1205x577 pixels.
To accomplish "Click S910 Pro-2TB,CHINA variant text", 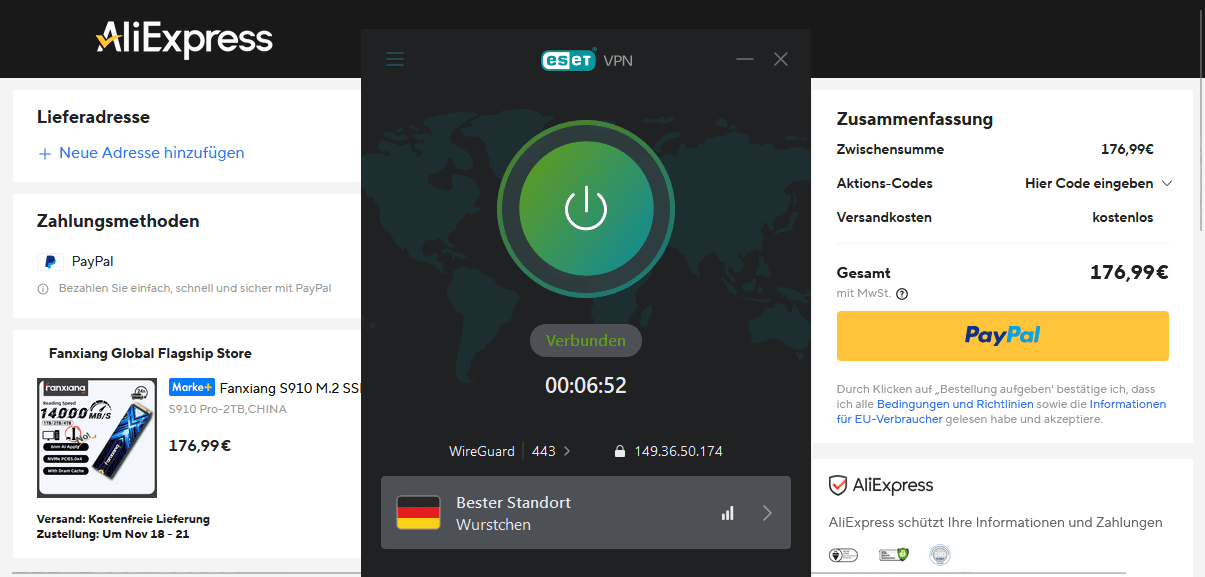I will pos(230,410).
